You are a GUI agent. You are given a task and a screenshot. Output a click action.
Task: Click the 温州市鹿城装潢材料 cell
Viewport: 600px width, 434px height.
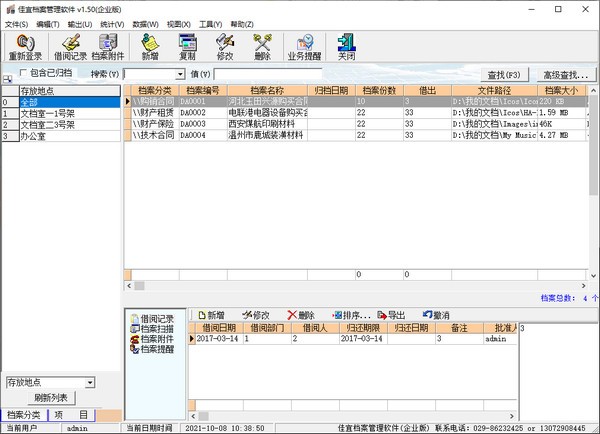click(x=267, y=135)
